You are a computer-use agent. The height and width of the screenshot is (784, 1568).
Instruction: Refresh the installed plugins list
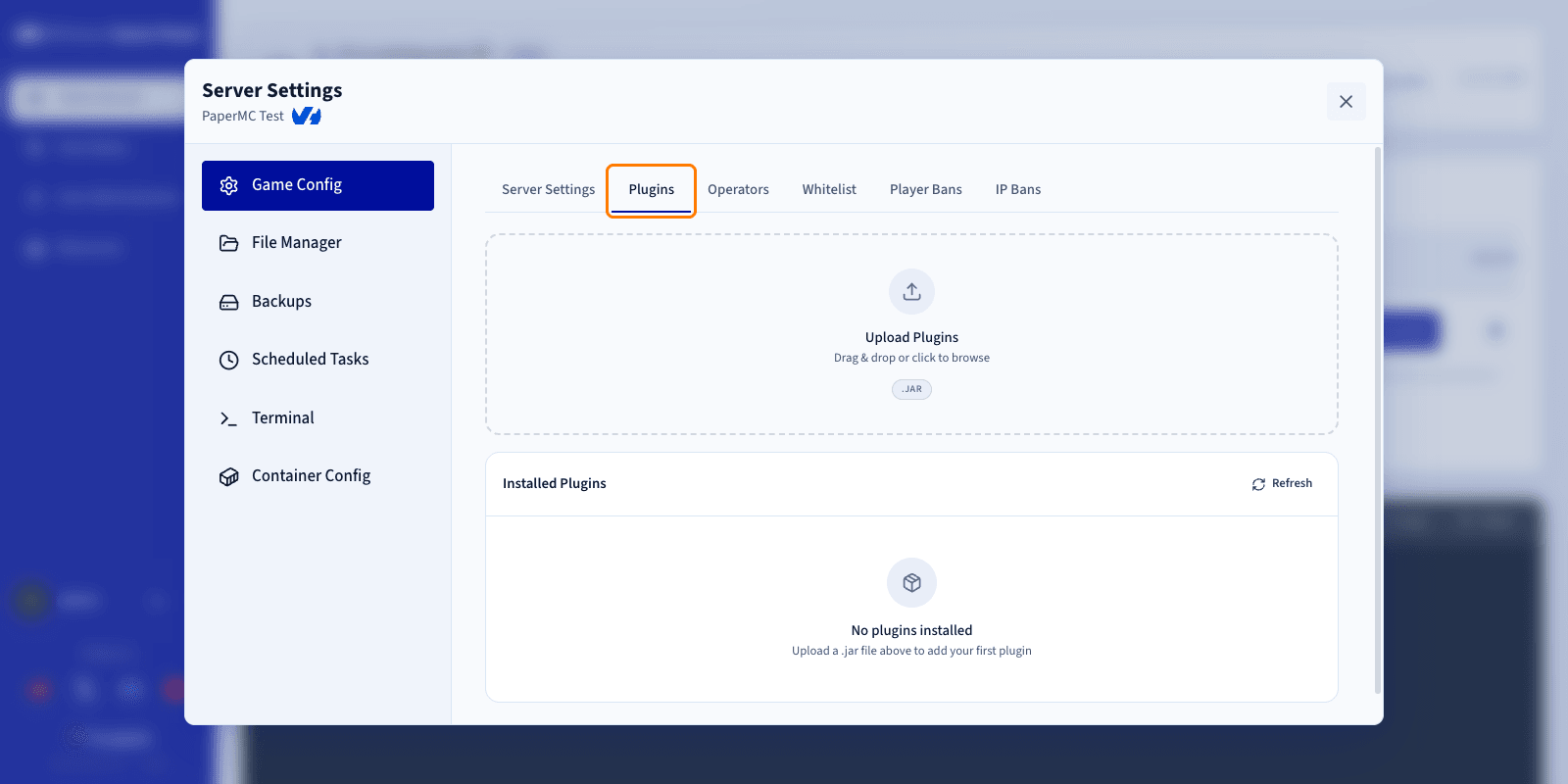click(x=1282, y=484)
